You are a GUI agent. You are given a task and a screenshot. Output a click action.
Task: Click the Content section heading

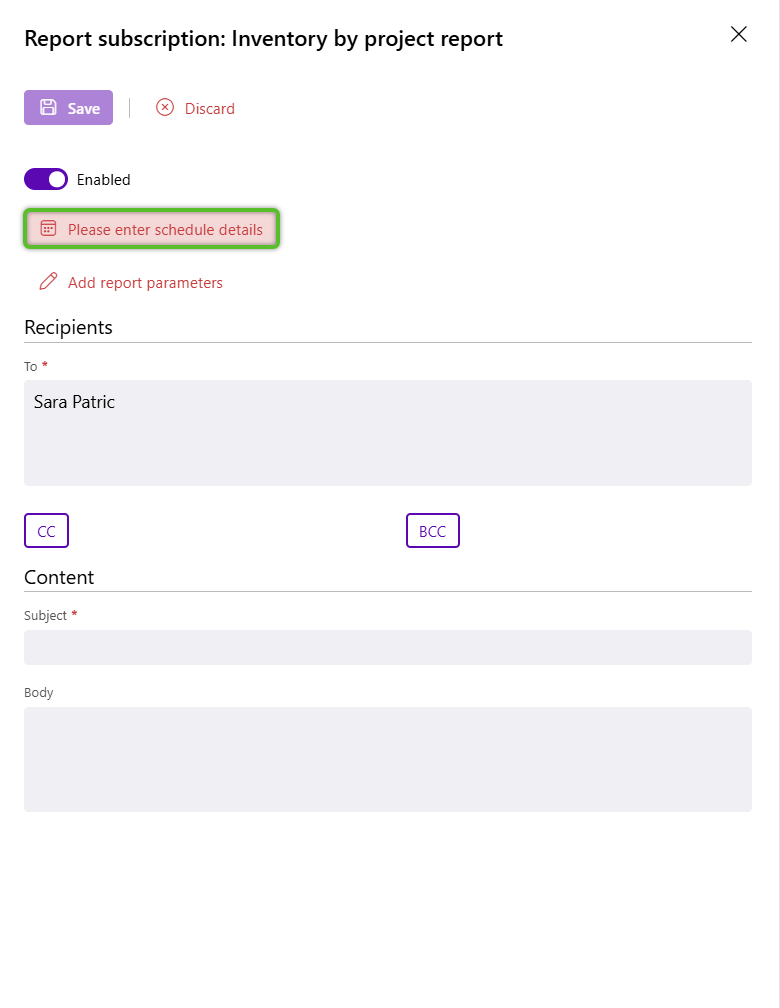pyautogui.click(x=59, y=577)
